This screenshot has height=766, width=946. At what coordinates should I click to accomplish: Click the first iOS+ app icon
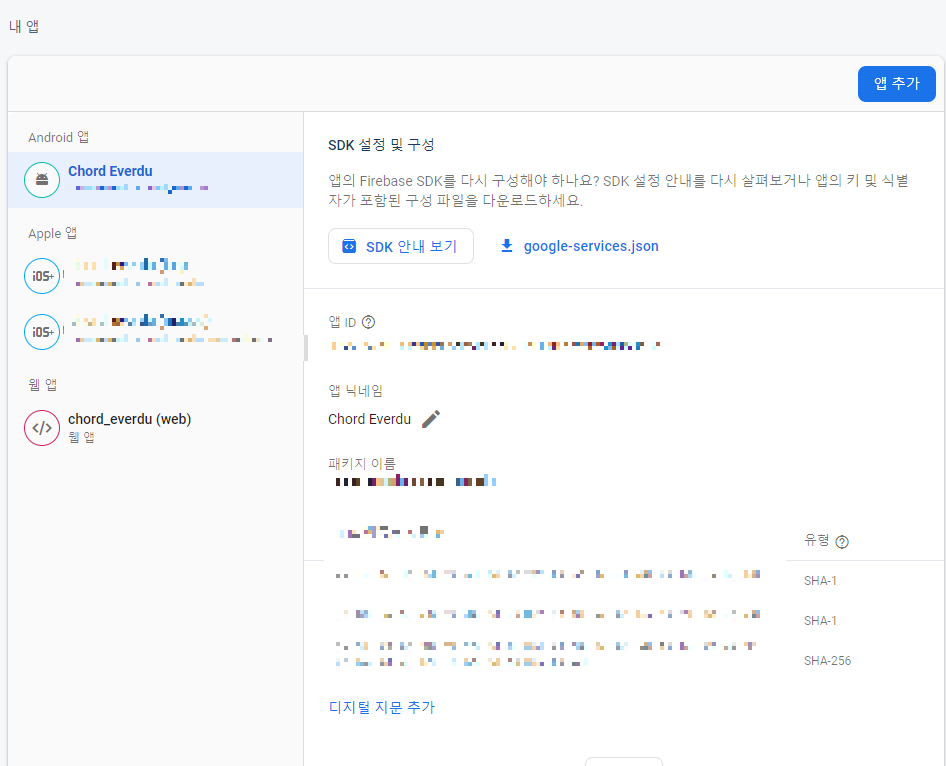(42, 276)
